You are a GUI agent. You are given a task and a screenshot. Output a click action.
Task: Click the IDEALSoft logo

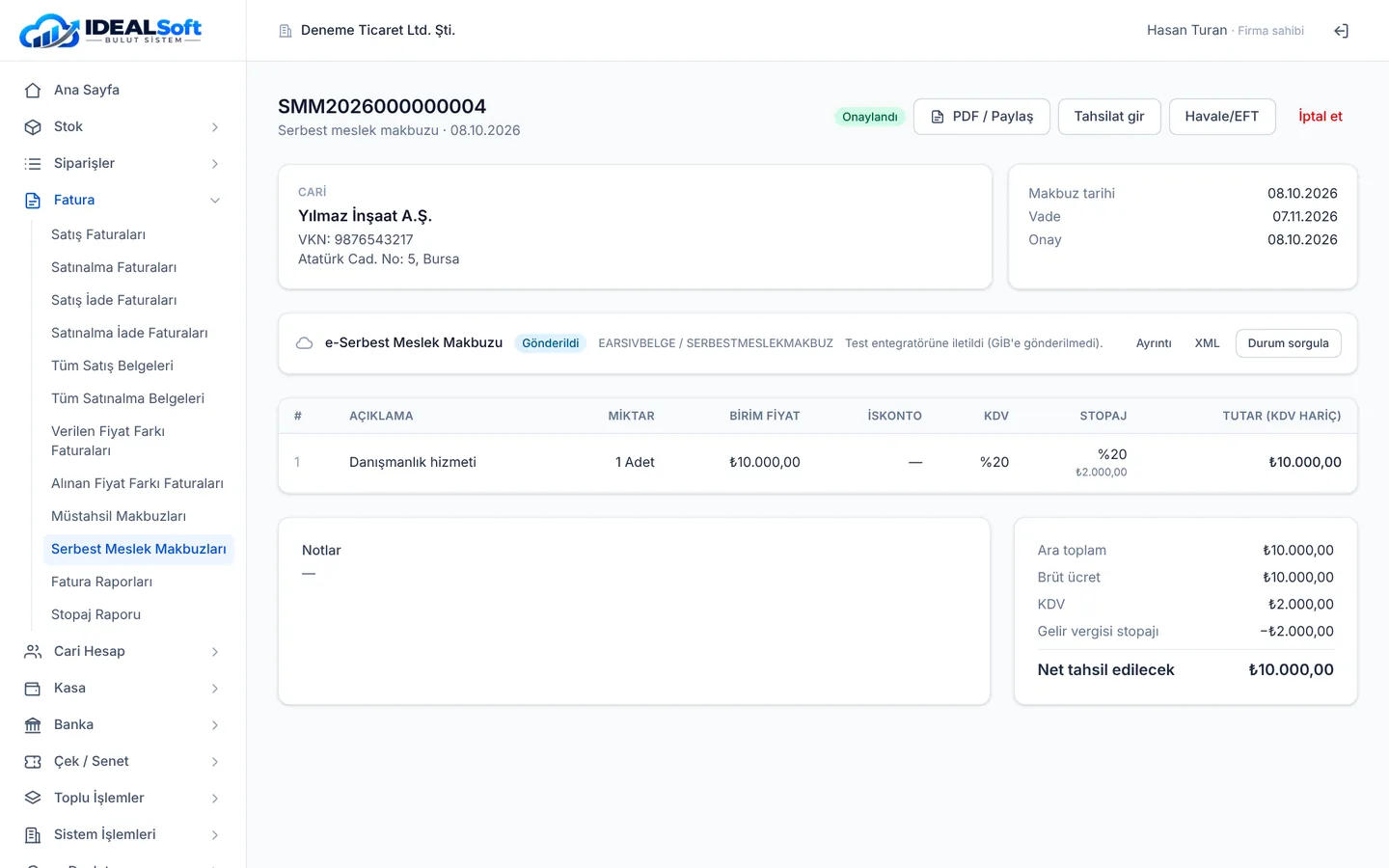click(x=111, y=31)
